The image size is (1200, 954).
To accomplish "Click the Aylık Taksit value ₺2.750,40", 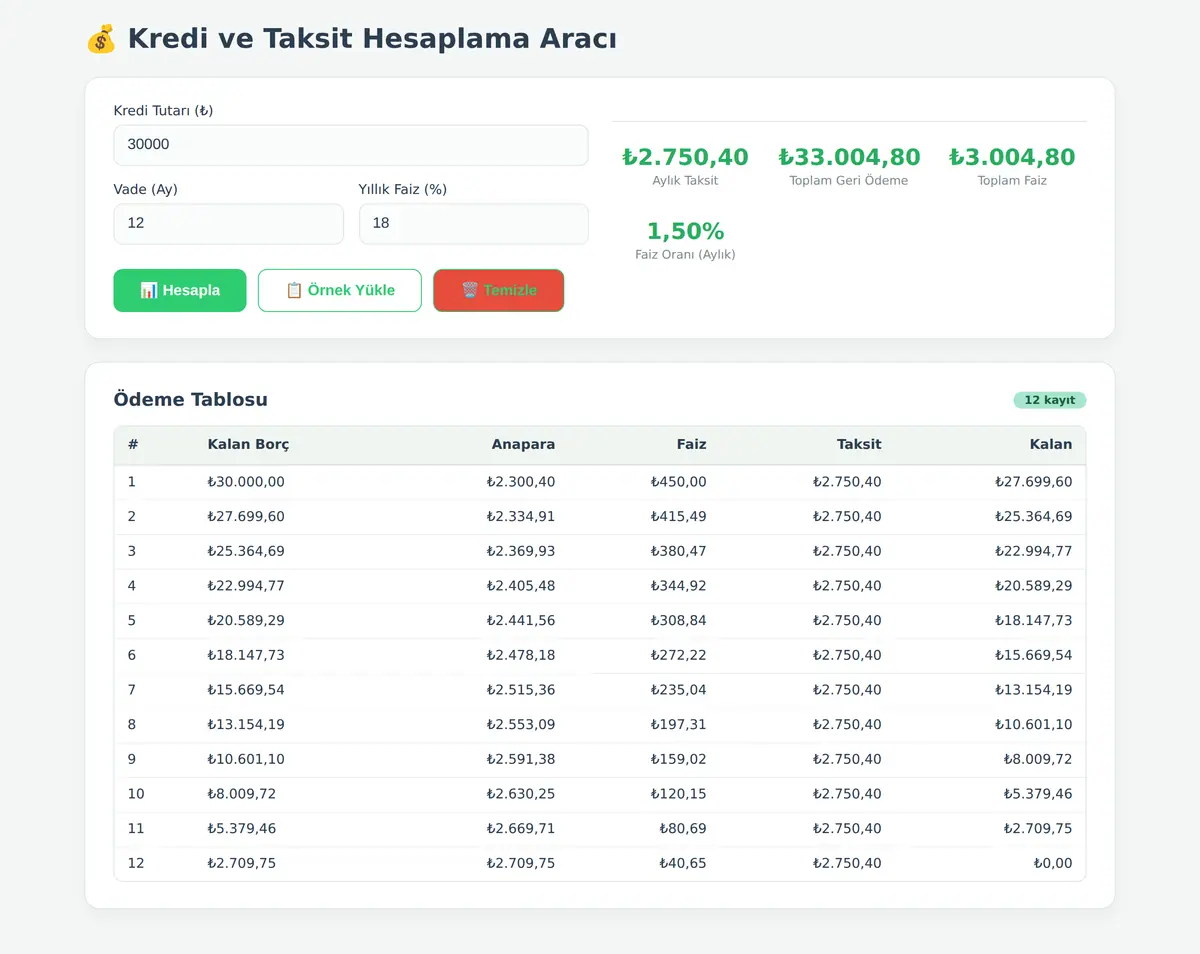I will (685, 157).
